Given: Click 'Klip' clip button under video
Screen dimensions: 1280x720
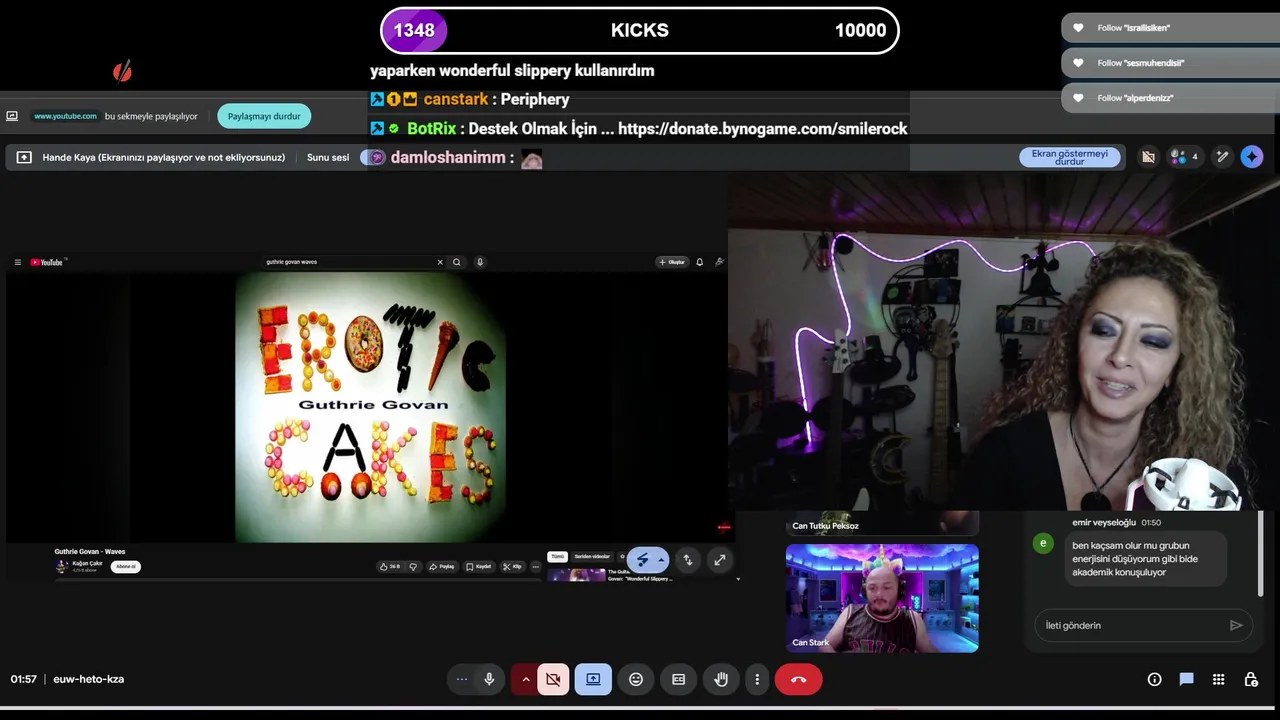Looking at the screenshot, I should tap(512, 566).
